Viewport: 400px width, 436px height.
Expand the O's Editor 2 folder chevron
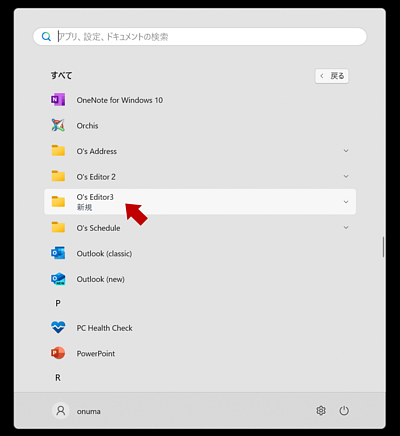(x=346, y=176)
